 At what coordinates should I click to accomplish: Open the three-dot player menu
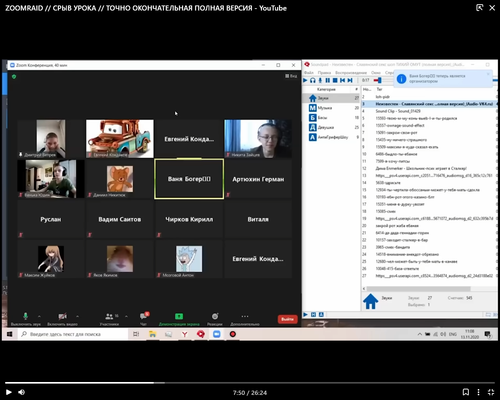click(478, 392)
